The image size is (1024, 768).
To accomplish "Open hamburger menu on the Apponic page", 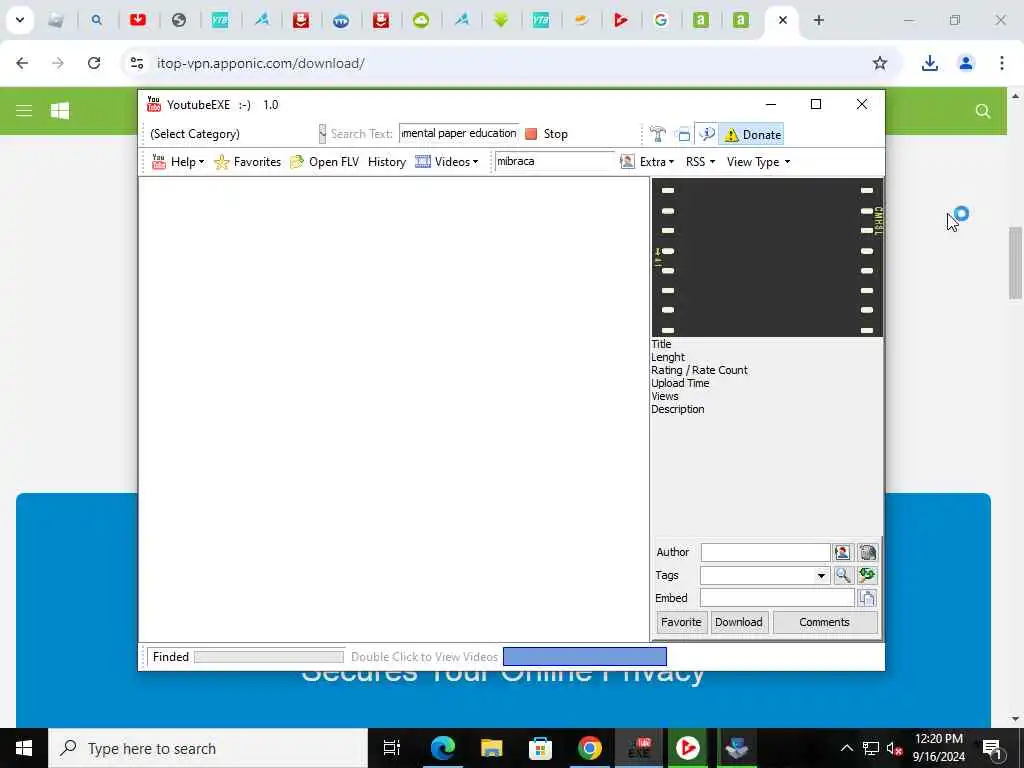I will coord(24,110).
